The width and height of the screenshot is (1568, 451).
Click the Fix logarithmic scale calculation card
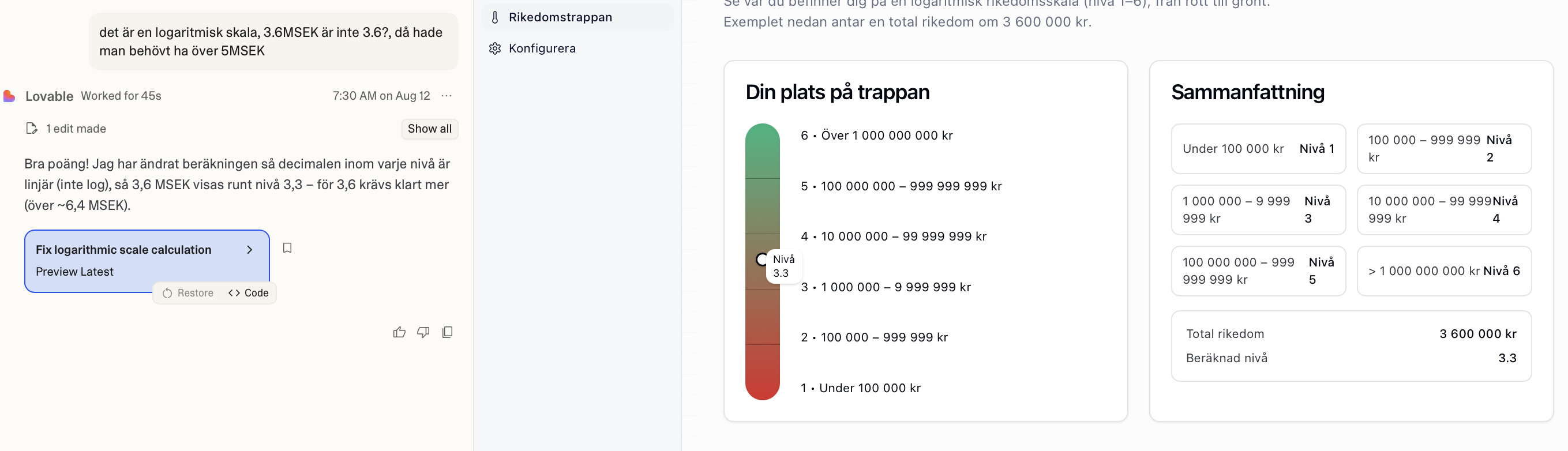click(147, 261)
